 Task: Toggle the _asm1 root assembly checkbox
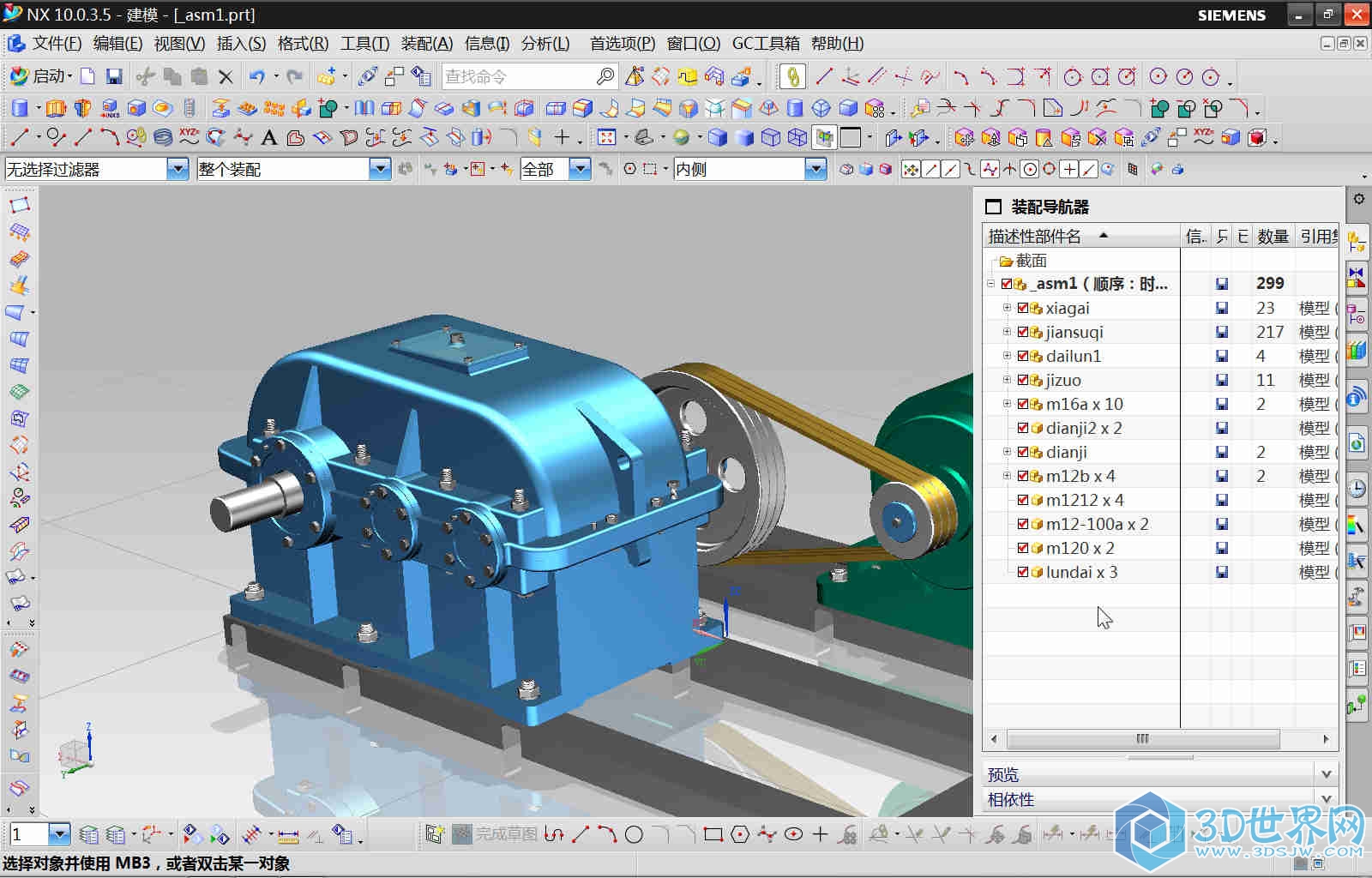click(1008, 284)
